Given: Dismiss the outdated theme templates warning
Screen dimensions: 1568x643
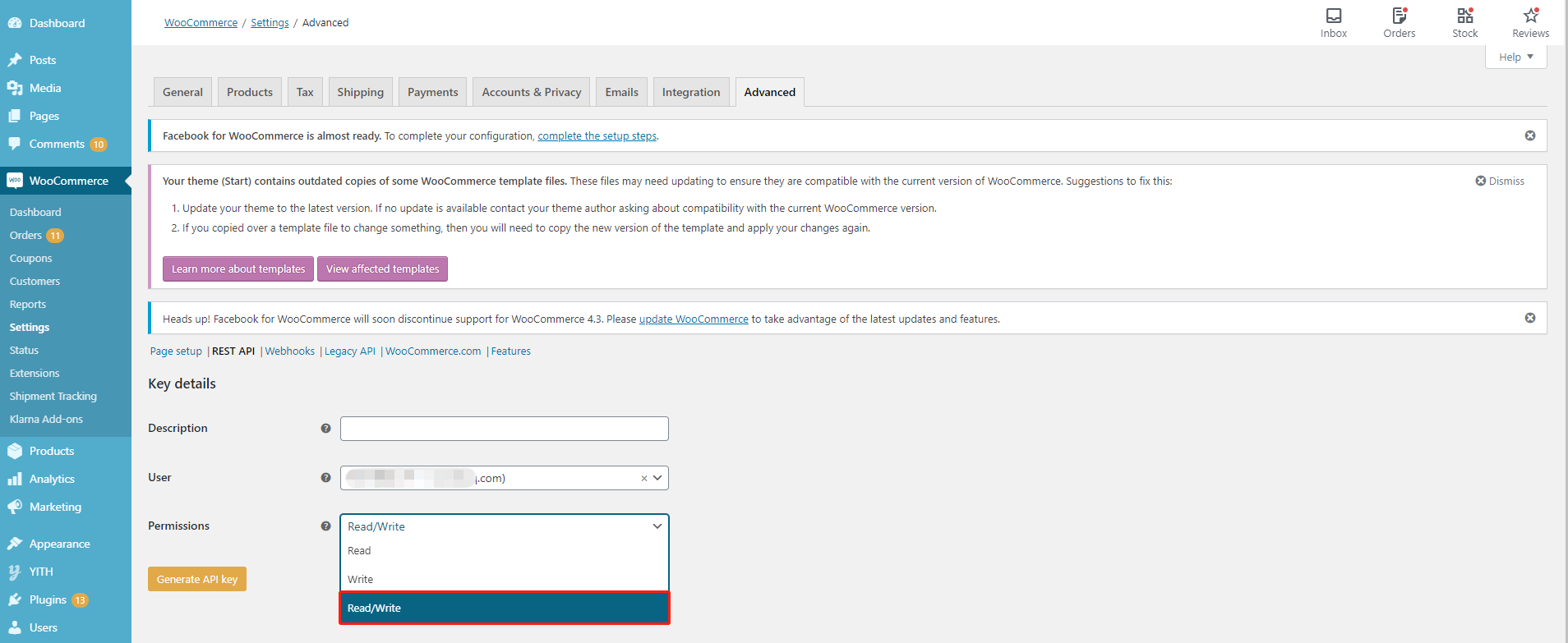Looking at the screenshot, I should pos(1499,181).
